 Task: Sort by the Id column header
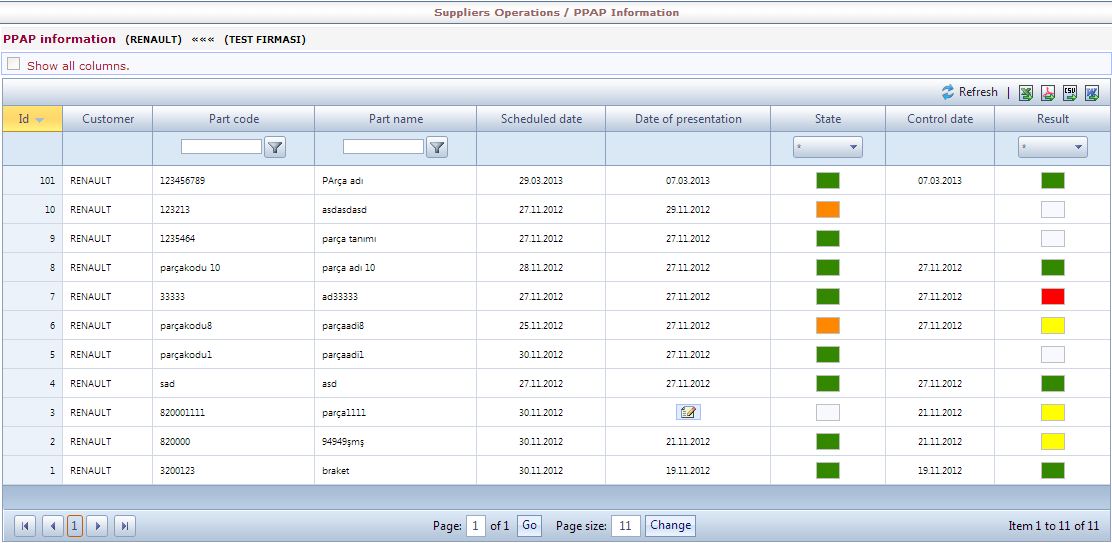tap(32, 119)
